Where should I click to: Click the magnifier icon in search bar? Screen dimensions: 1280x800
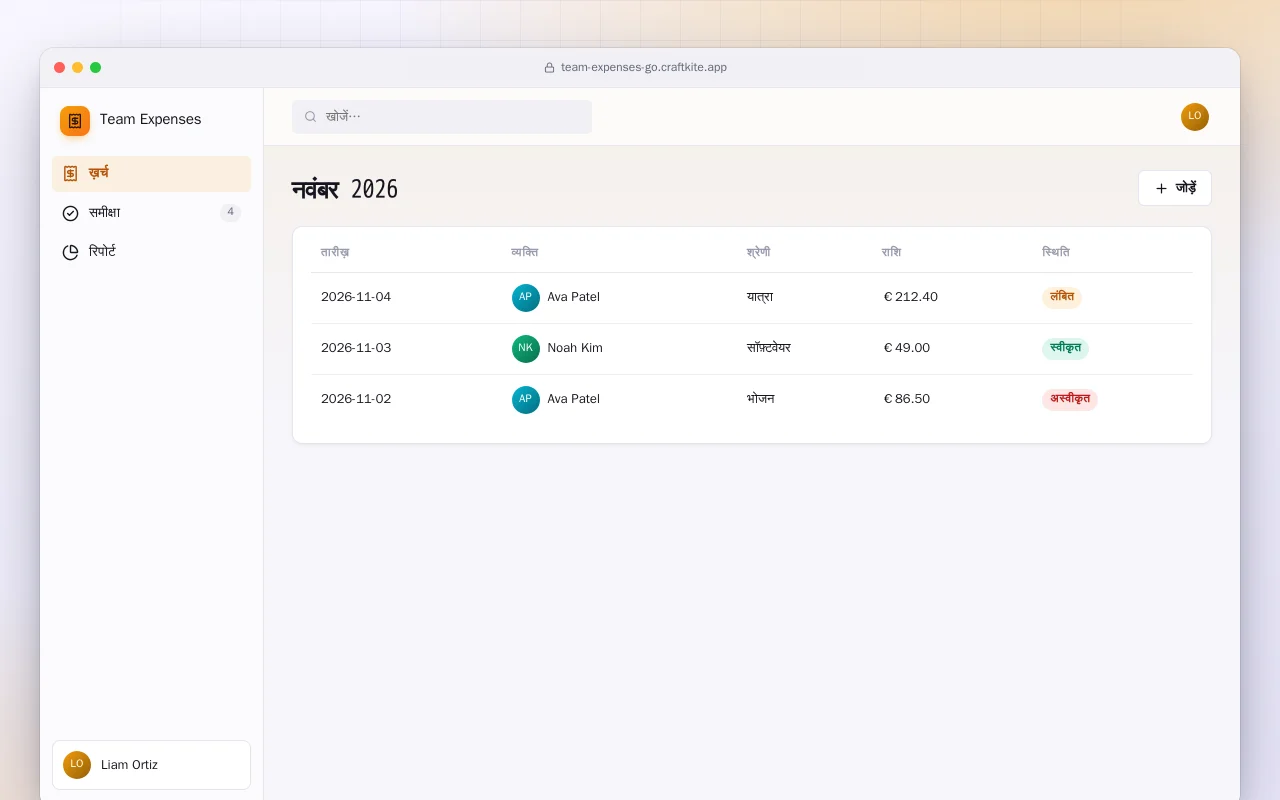pyautogui.click(x=311, y=117)
